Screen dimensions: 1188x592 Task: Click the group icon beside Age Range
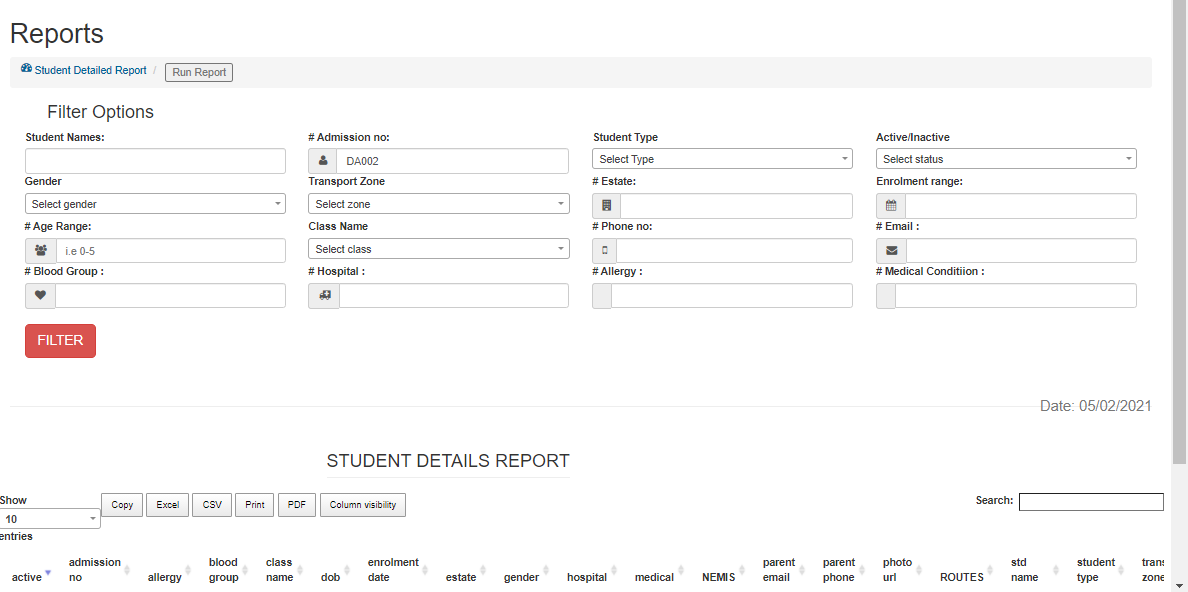point(41,251)
